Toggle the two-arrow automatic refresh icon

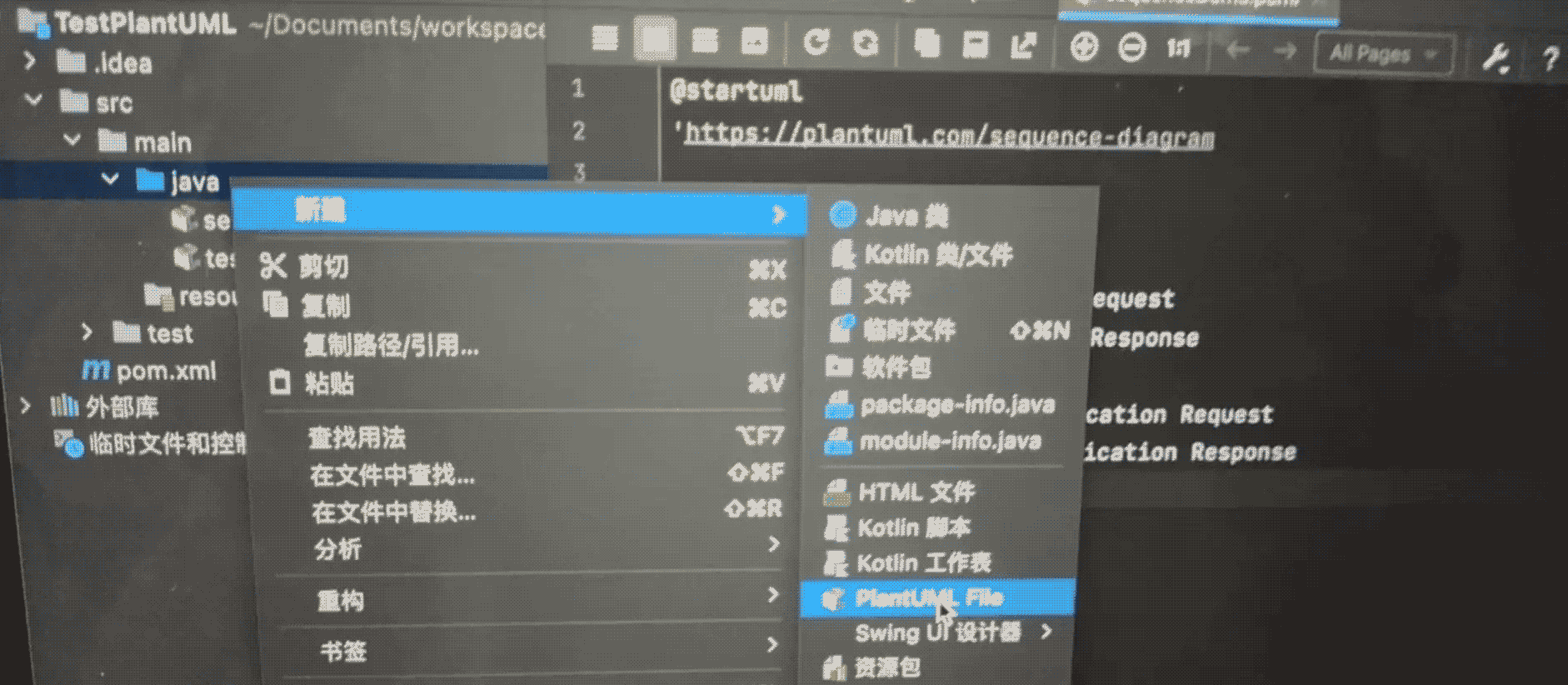click(x=866, y=42)
